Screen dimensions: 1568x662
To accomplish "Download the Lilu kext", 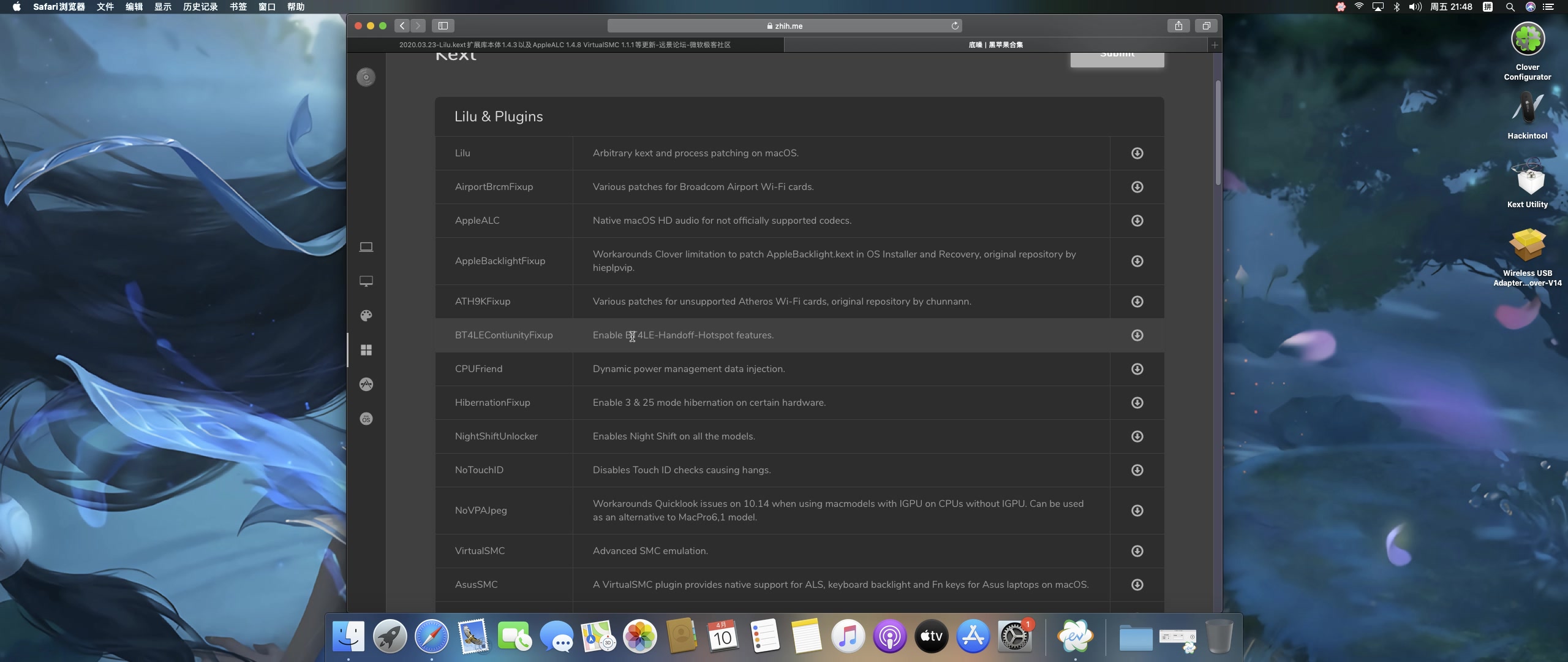I will (1137, 153).
